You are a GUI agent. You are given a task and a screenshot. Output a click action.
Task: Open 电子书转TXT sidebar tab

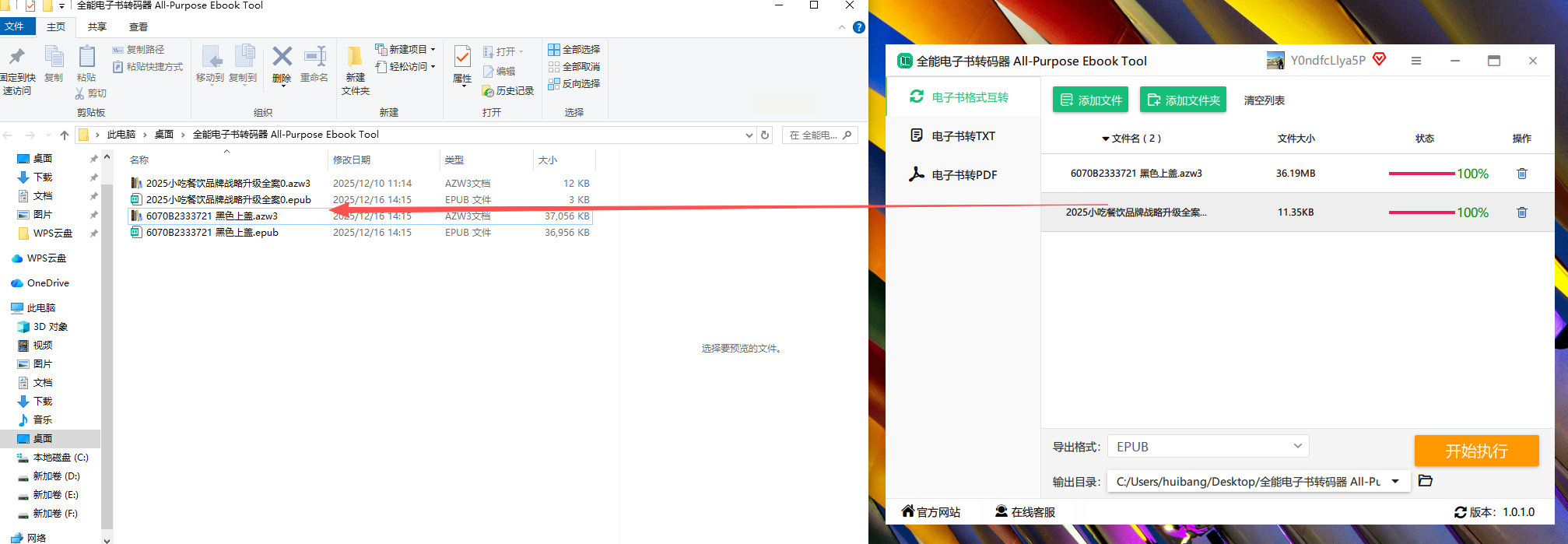963,135
